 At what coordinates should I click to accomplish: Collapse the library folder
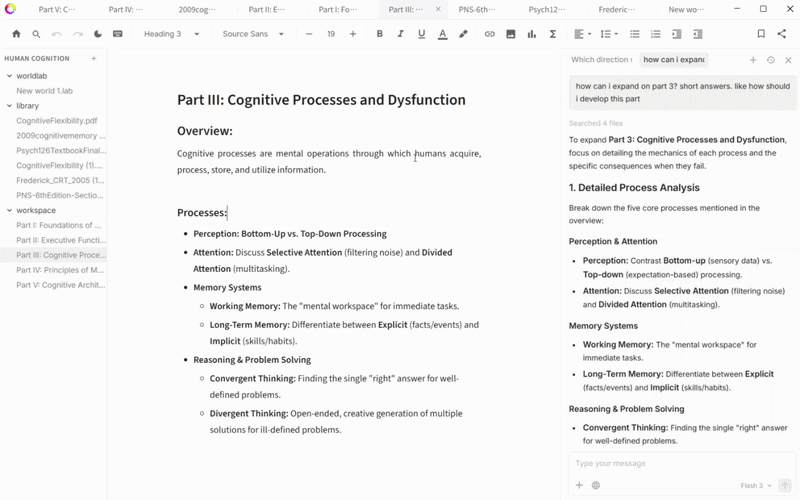click(x=9, y=106)
